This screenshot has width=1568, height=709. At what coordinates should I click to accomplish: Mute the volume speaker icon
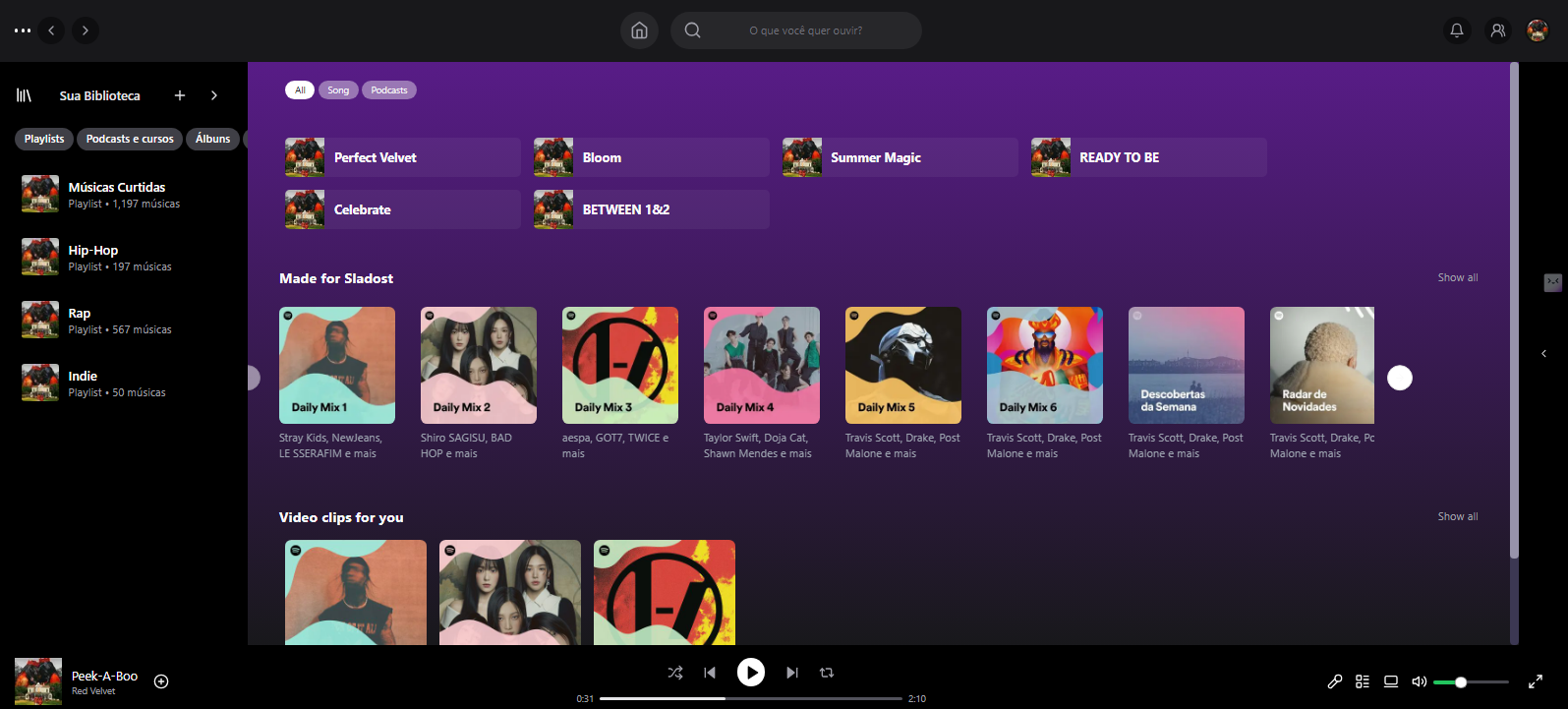coord(1419,681)
